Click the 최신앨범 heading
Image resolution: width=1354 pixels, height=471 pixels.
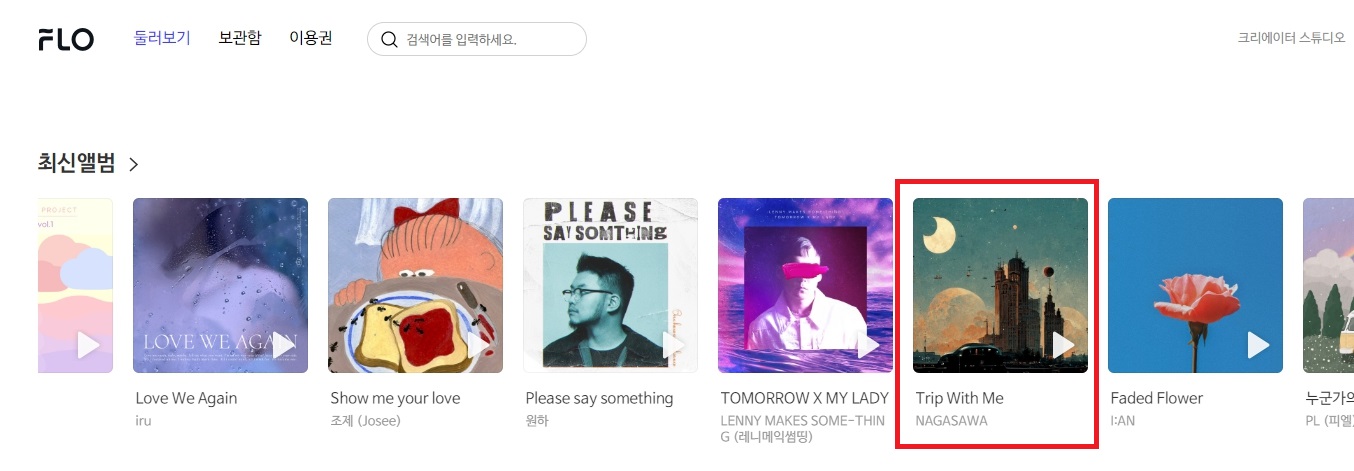tap(76, 164)
